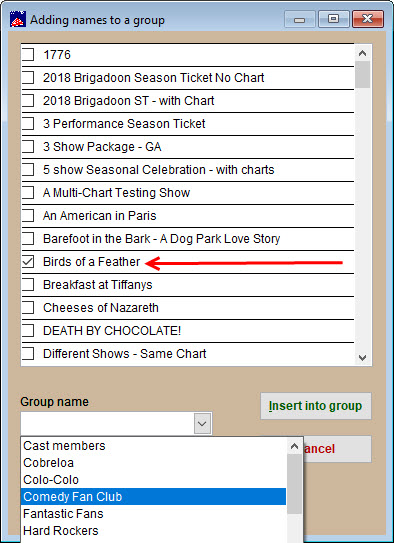Click the down arrow on show list scrollbar
The width and height of the screenshot is (394, 543).
[x=362, y=357]
